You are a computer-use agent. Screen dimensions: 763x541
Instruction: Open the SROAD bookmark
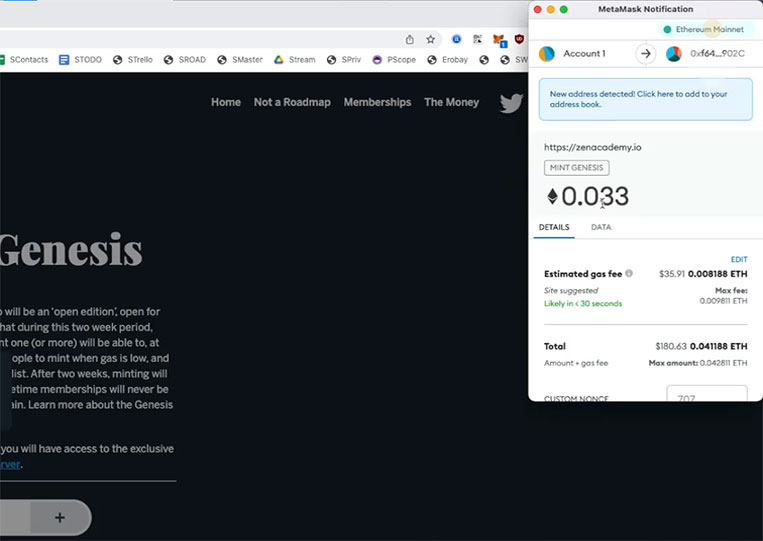click(x=185, y=59)
